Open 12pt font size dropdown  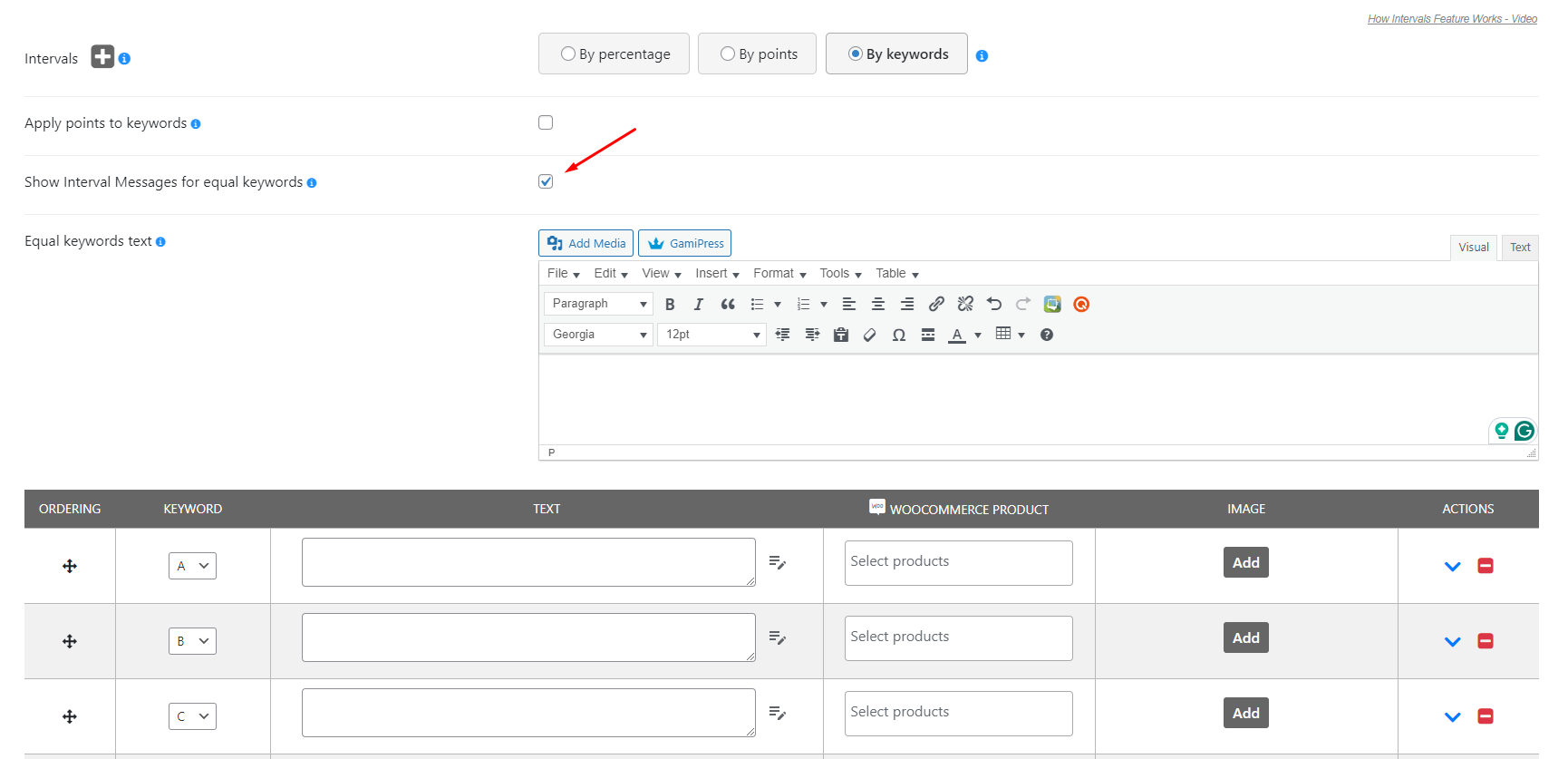(711, 335)
